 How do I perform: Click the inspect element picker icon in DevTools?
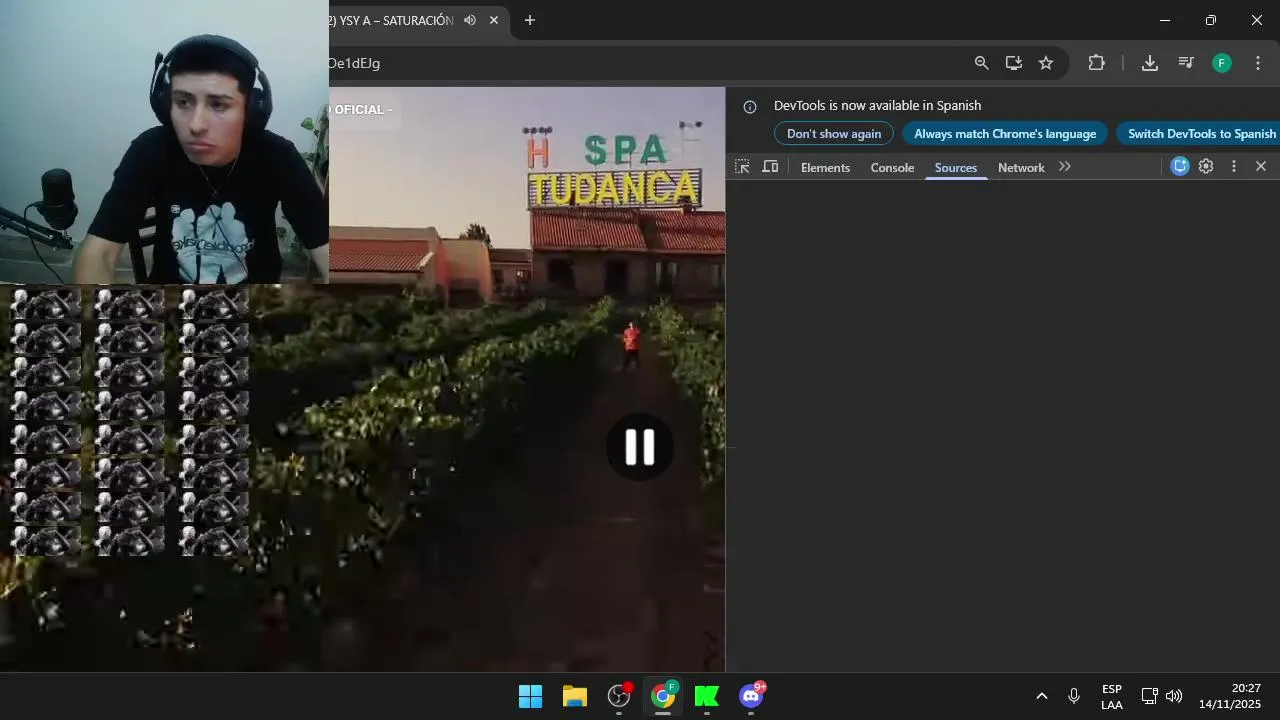pyautogui.click(x=742, y=167)
